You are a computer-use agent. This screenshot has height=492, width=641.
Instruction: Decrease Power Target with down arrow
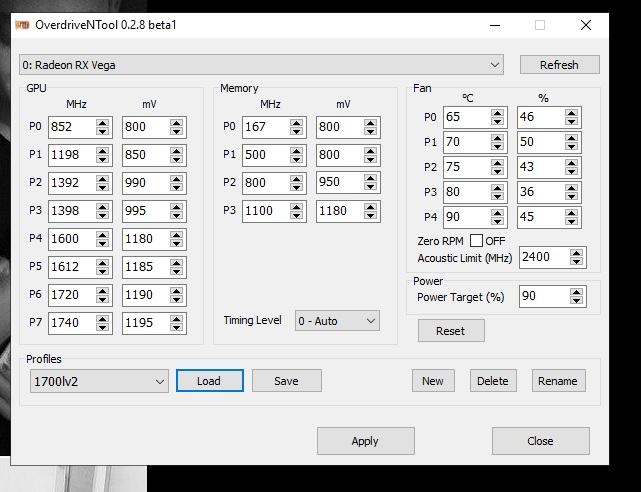click(x=576, y=301)
